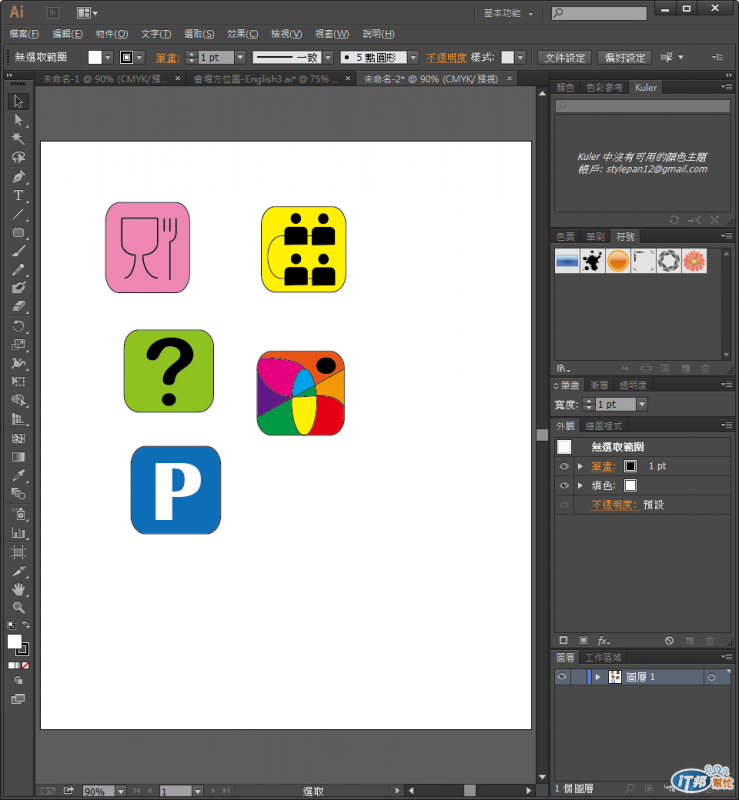The height and width of the screenshot is (800, 739).
Task: Open stroke weight 1 pt dropdown
Action: point(240,58)
